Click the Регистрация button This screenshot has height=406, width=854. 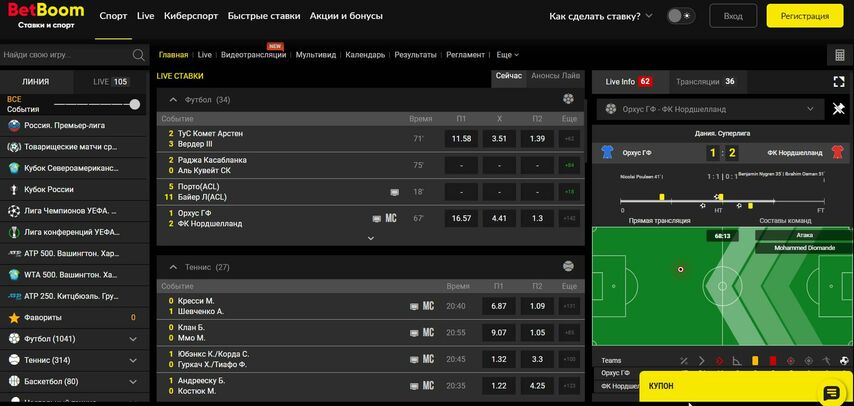point(804,16)
